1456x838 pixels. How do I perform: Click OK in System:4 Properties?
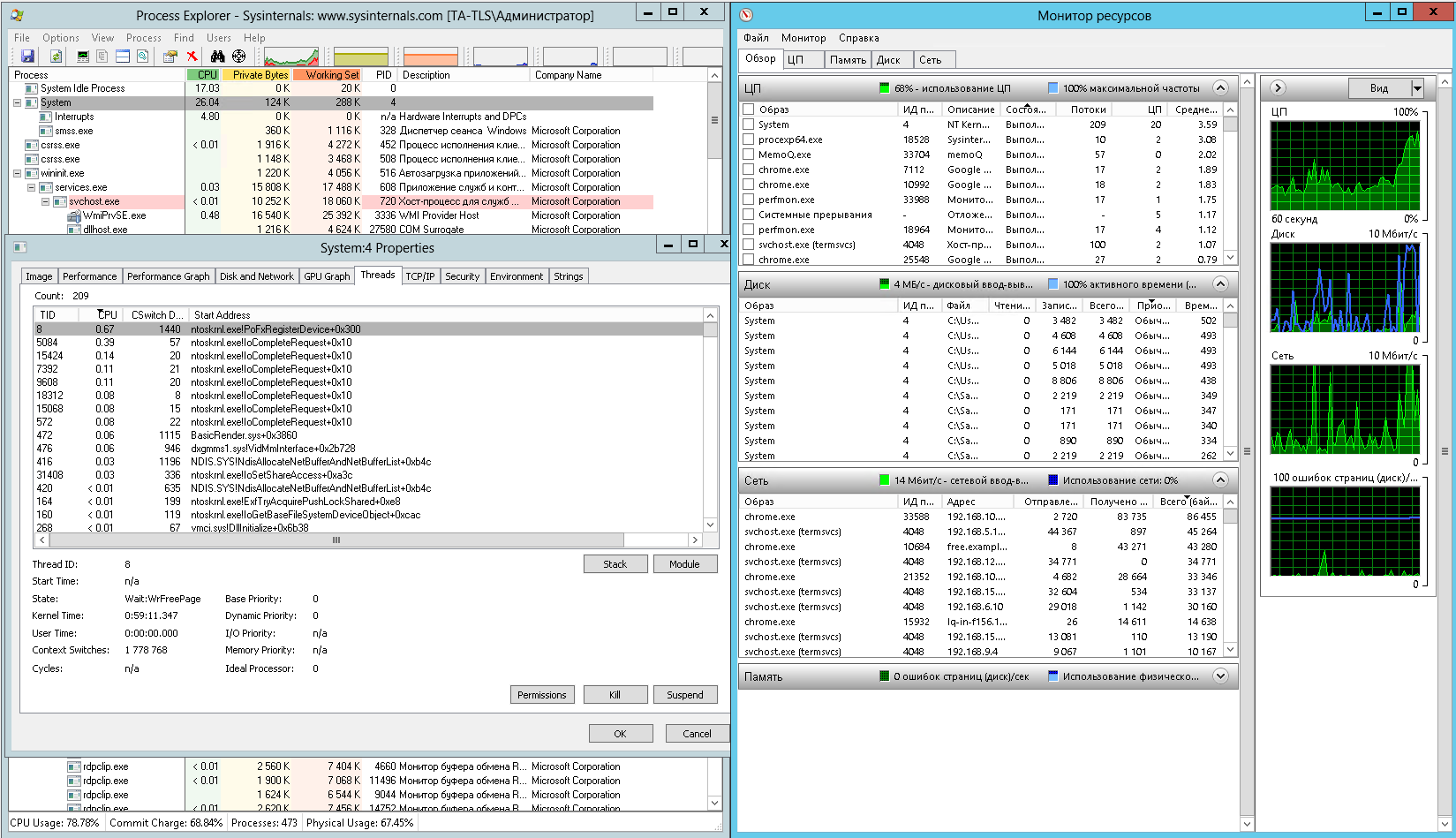pos(621,734)
